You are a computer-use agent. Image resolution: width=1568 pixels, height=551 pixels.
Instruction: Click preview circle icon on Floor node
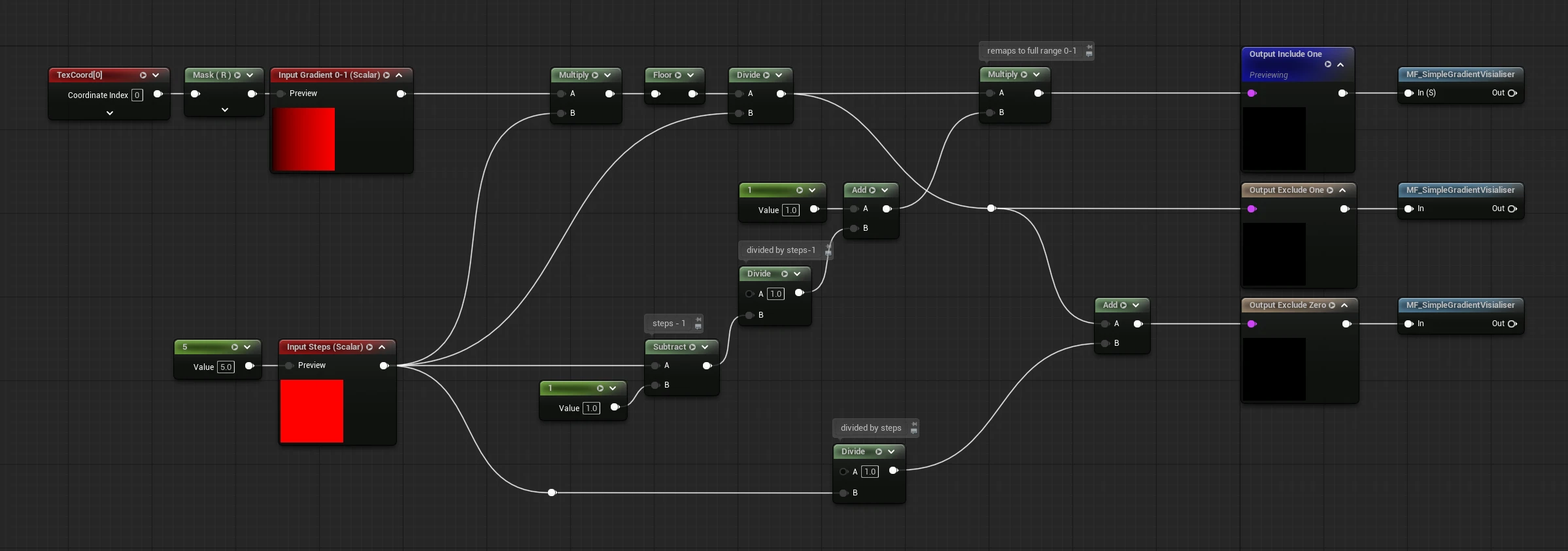point(678,75)
